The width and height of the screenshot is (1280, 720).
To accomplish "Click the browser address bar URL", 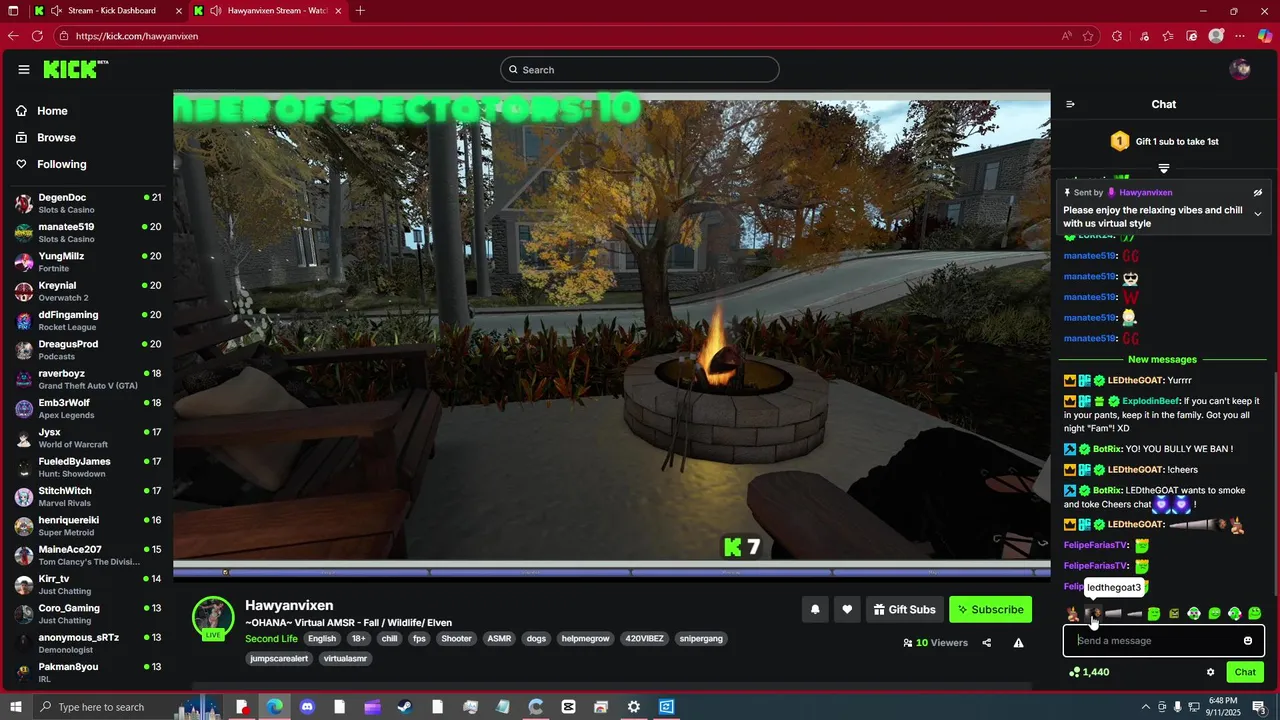I will (x=137, y=36).
